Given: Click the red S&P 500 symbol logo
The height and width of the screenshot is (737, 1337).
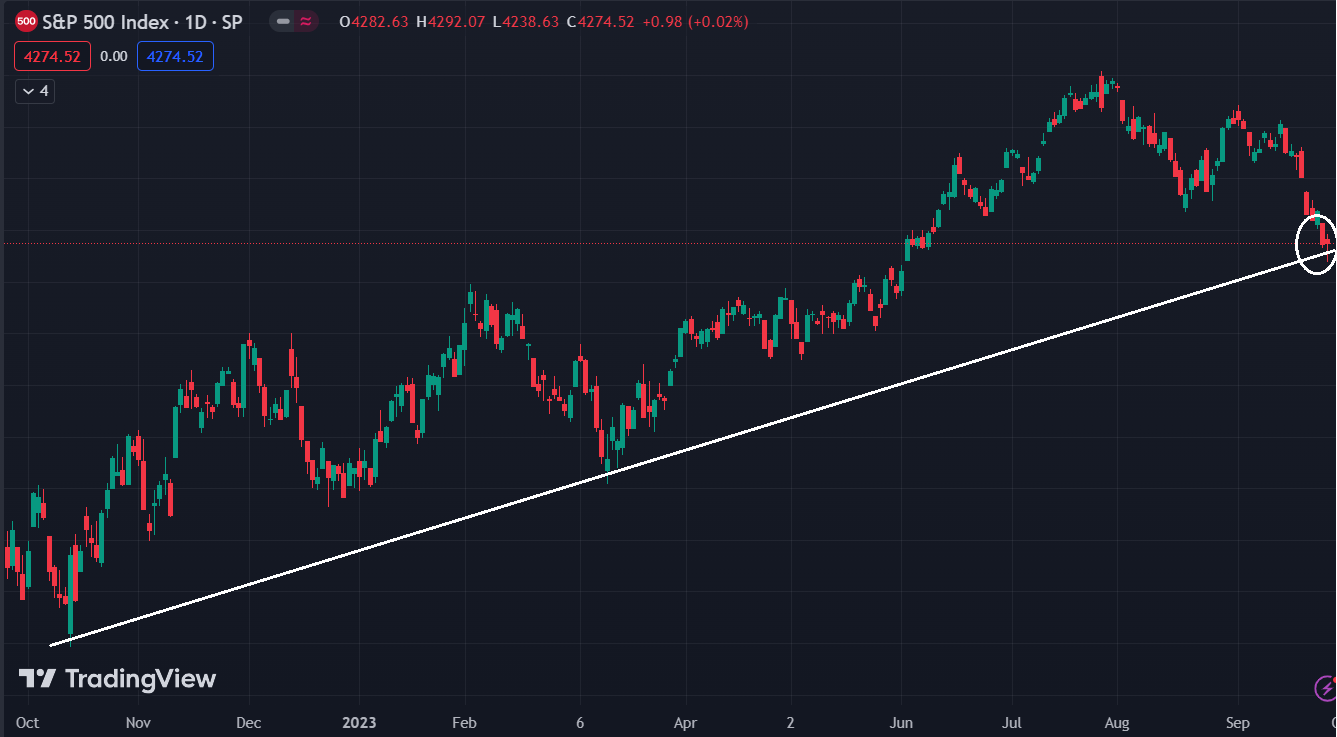Looking at the screenshot, I should (27, 21).
